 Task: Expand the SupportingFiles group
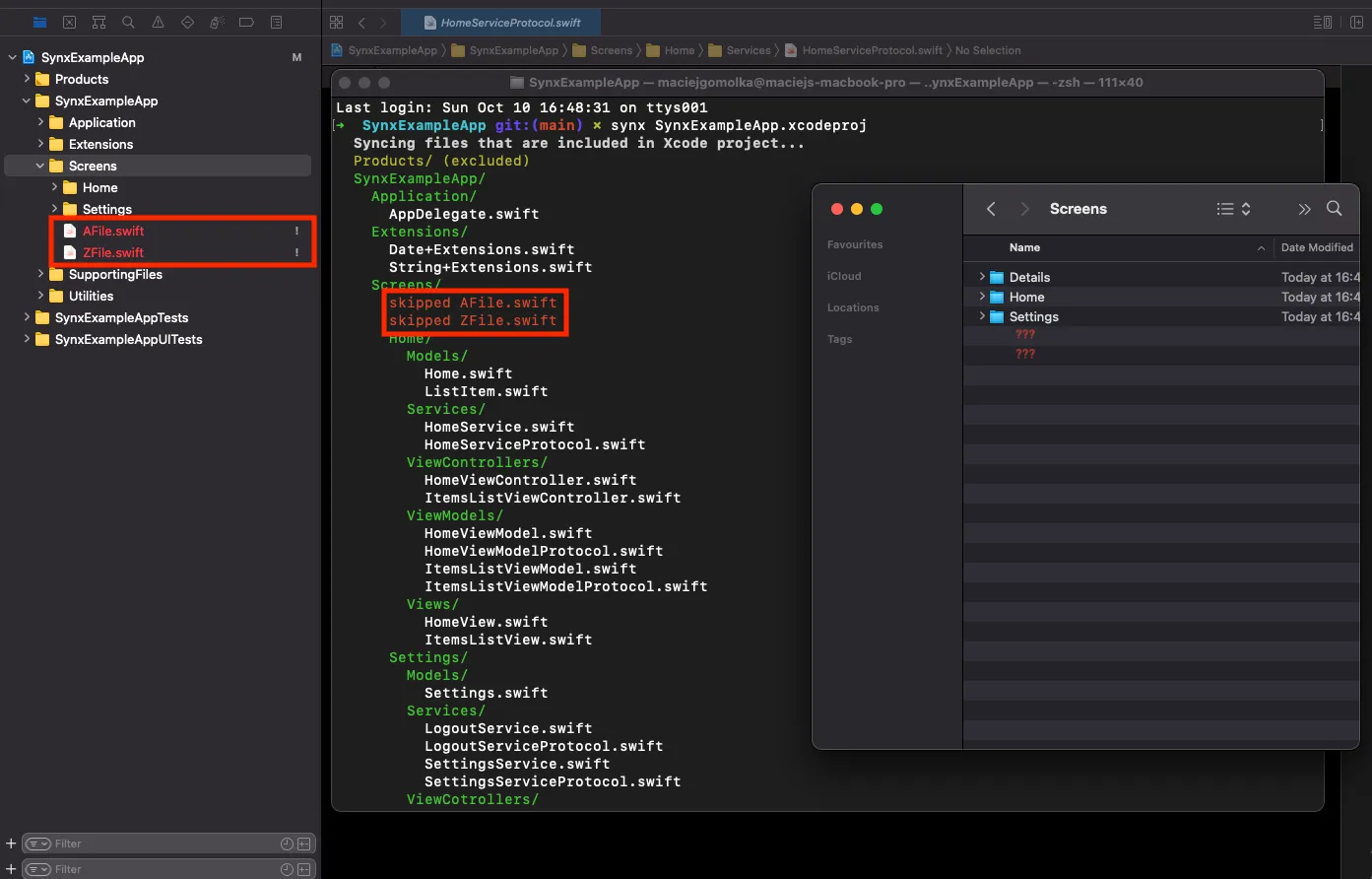coord(40,274)
